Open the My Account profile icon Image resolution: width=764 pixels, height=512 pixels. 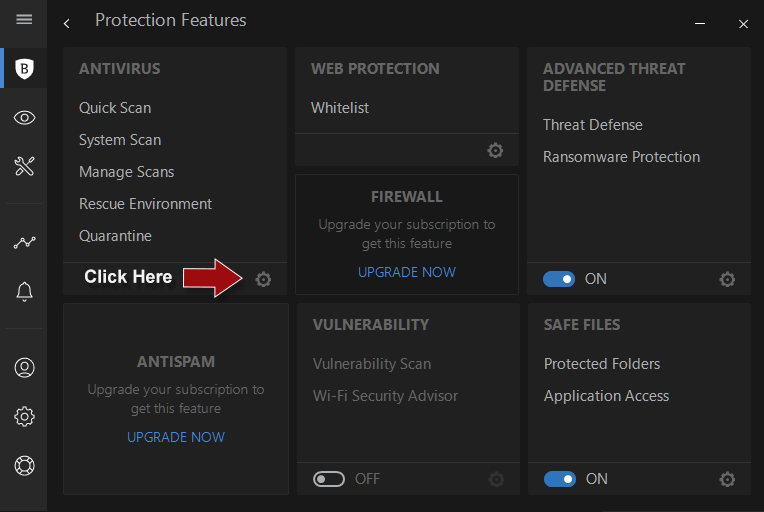pyautogui.click(x=25, y=367)
